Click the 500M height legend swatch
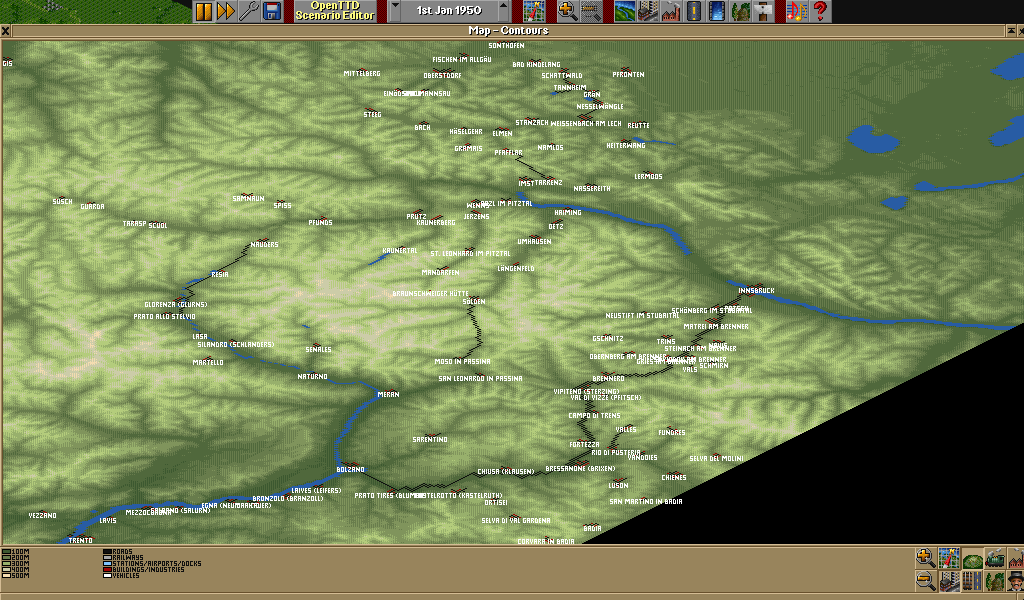The image size is (1024, 600). pyautogui.click(x=6, y=575)
